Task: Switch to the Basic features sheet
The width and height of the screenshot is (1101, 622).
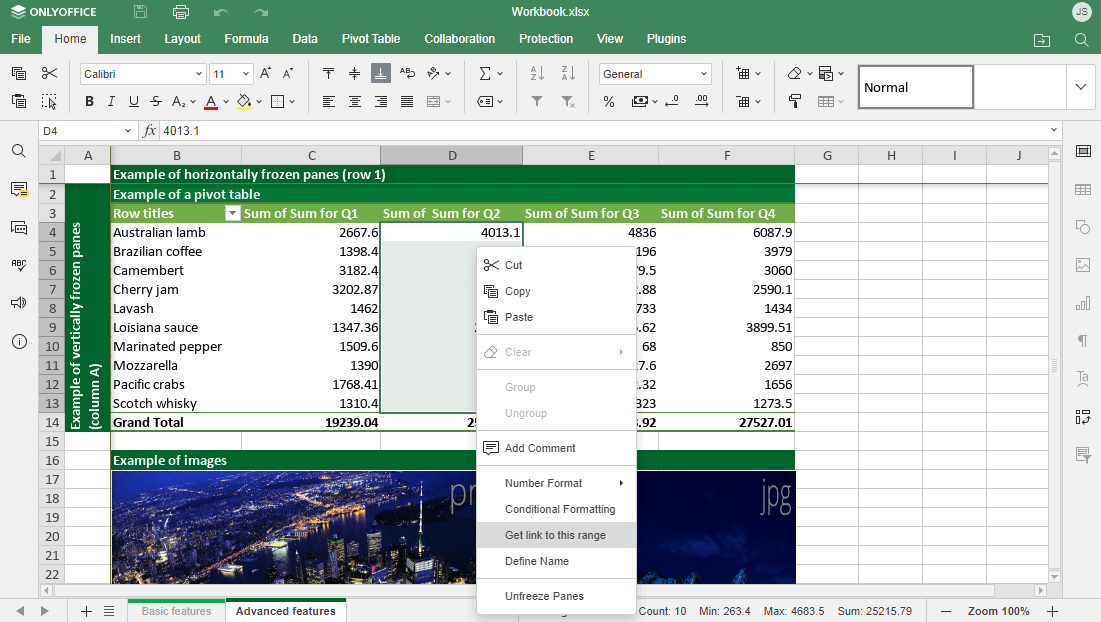Action: pyautogui.click(x=176, y=610)
